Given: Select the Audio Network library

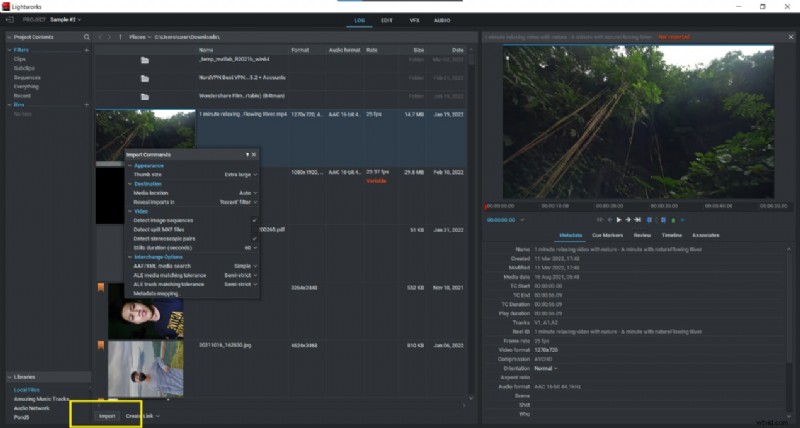Looking at the screenshot, I should pyautogui.click(x=32, y=408).
